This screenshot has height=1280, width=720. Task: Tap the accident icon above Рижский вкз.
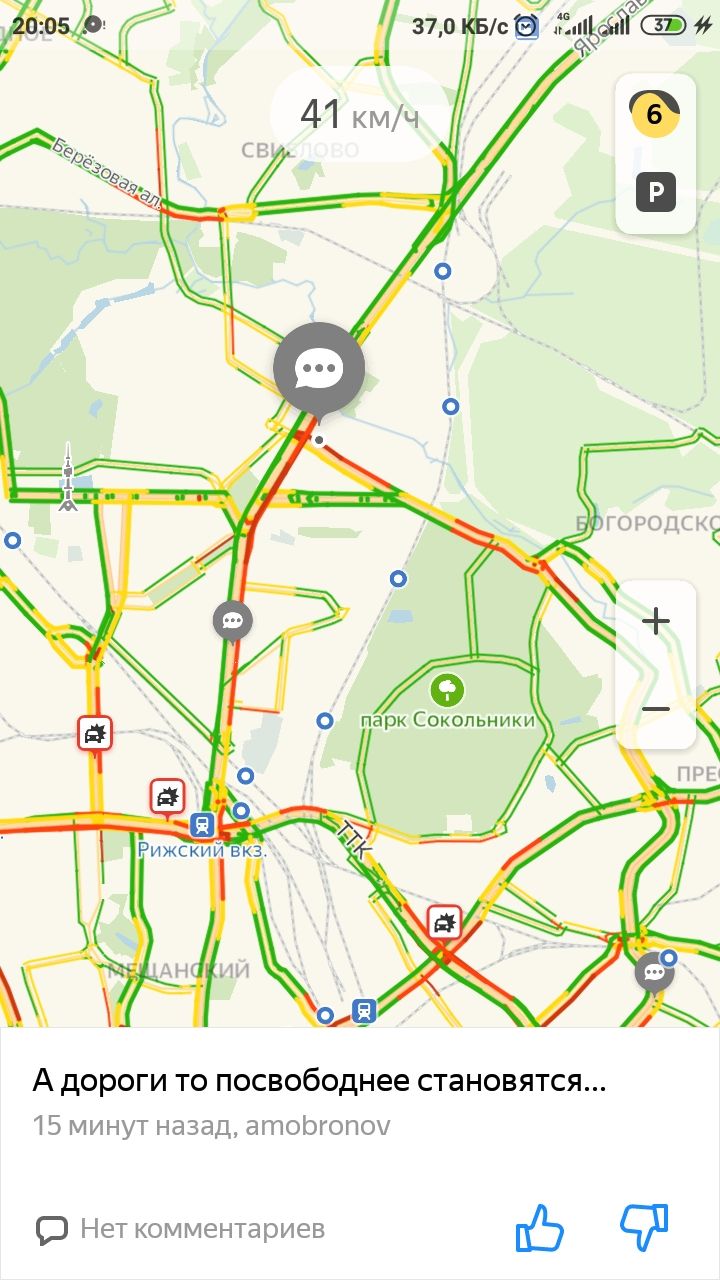point(167,797)
